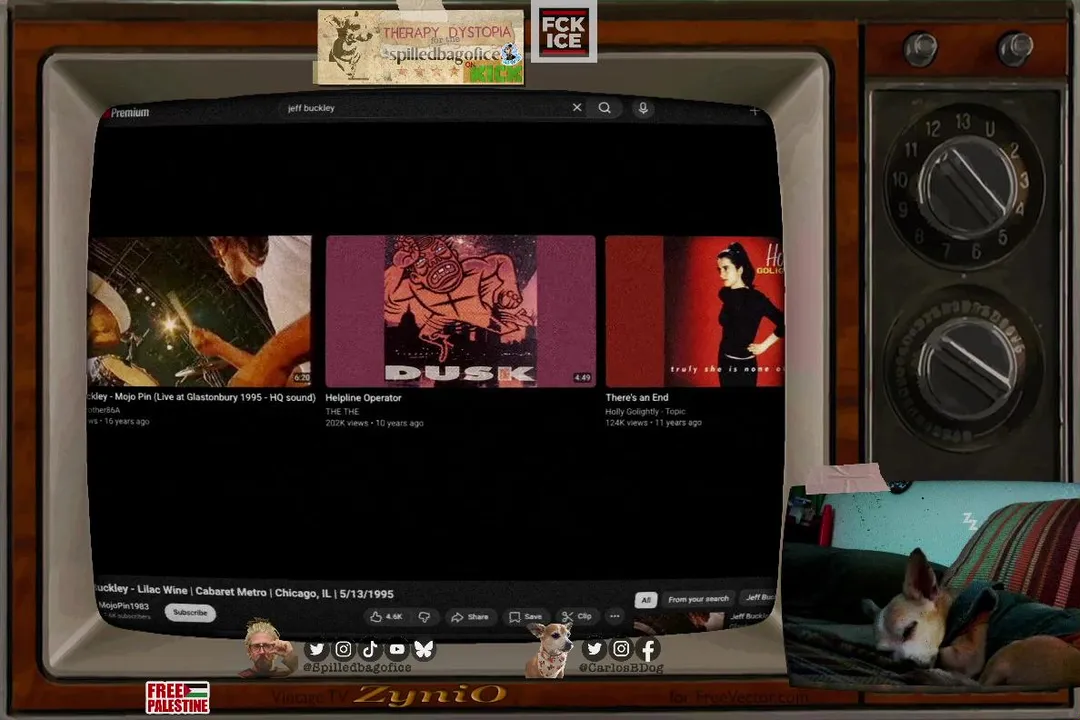Viewport: 1080px width, 720px height.
Task: Open the 'Holly Golightly - Topic' channel
Action: tap(645, 411)
